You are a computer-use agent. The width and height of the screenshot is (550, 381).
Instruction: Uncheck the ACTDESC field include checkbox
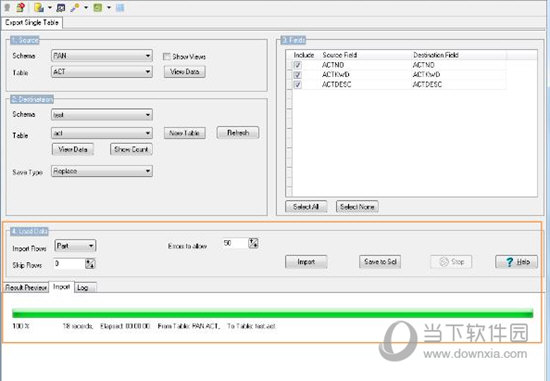pyautogui.click(x=297, y=85)
